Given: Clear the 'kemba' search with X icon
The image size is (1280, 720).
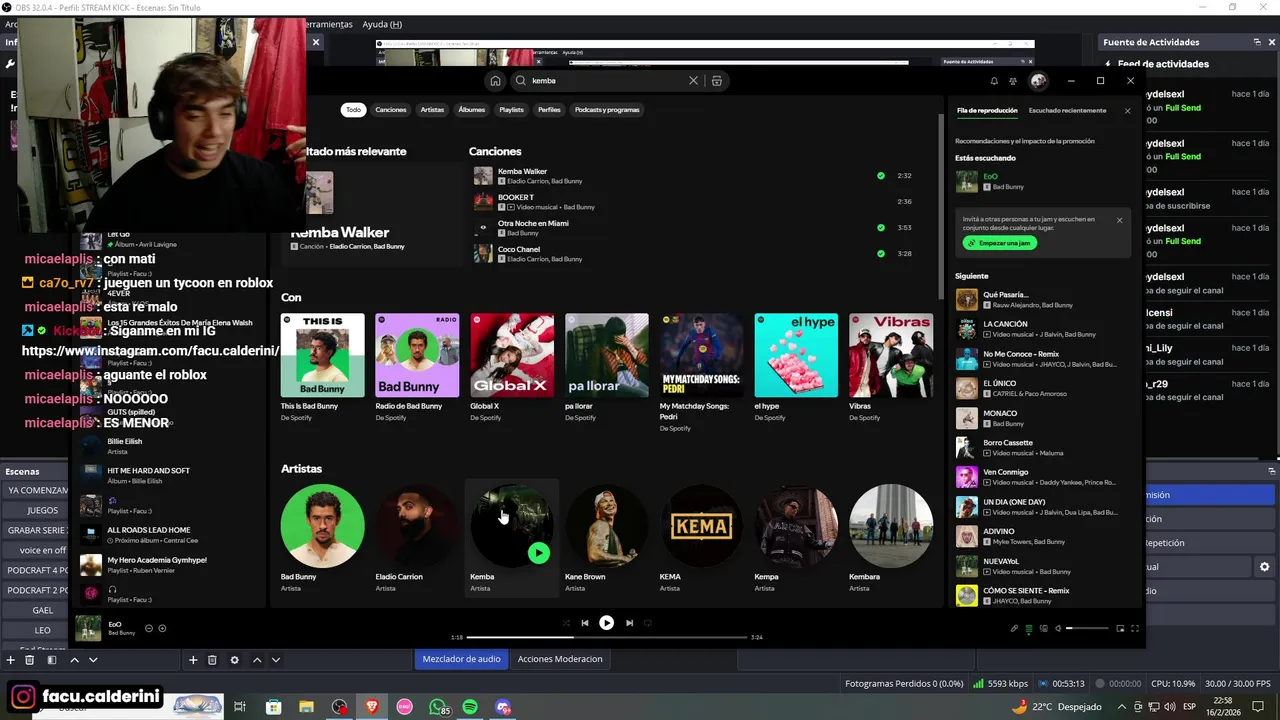Looking at the screenshot, I should 693,81.
